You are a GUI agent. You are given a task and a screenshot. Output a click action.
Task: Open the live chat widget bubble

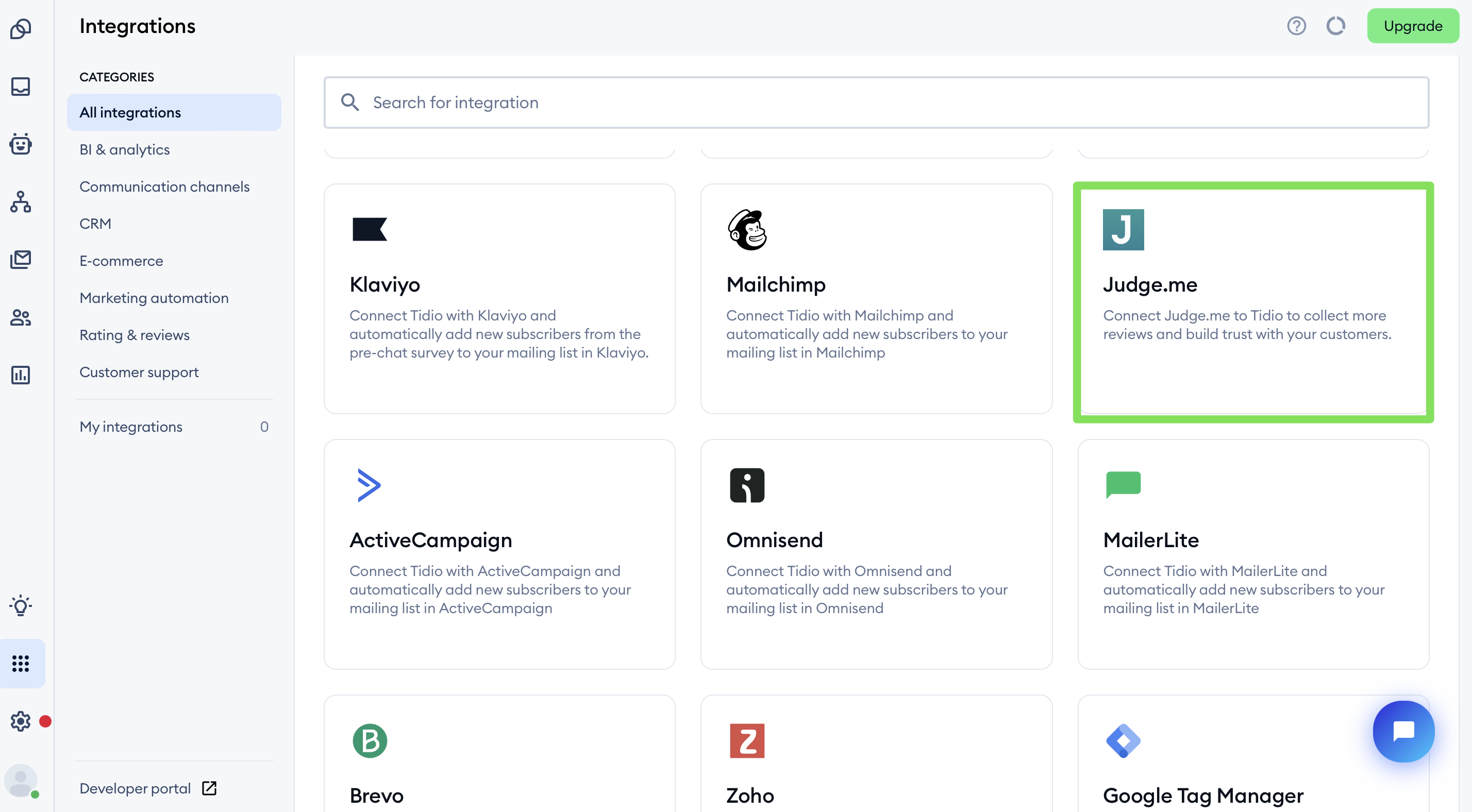point(1403,731)
